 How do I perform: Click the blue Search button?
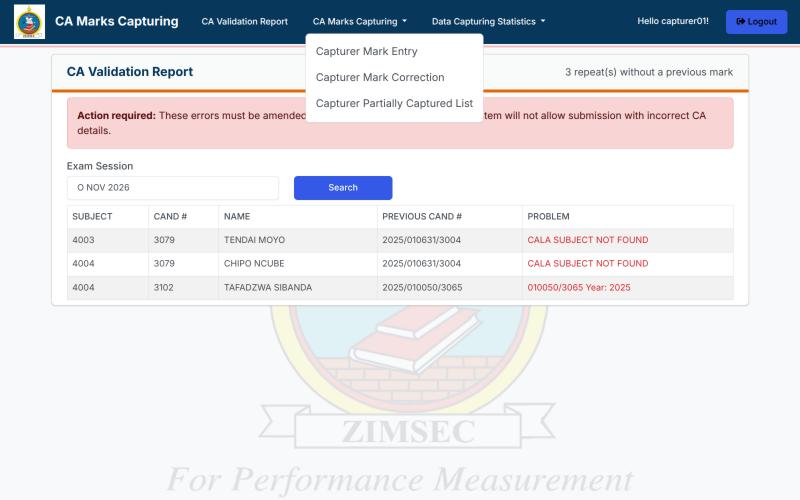tap(343, 188)
